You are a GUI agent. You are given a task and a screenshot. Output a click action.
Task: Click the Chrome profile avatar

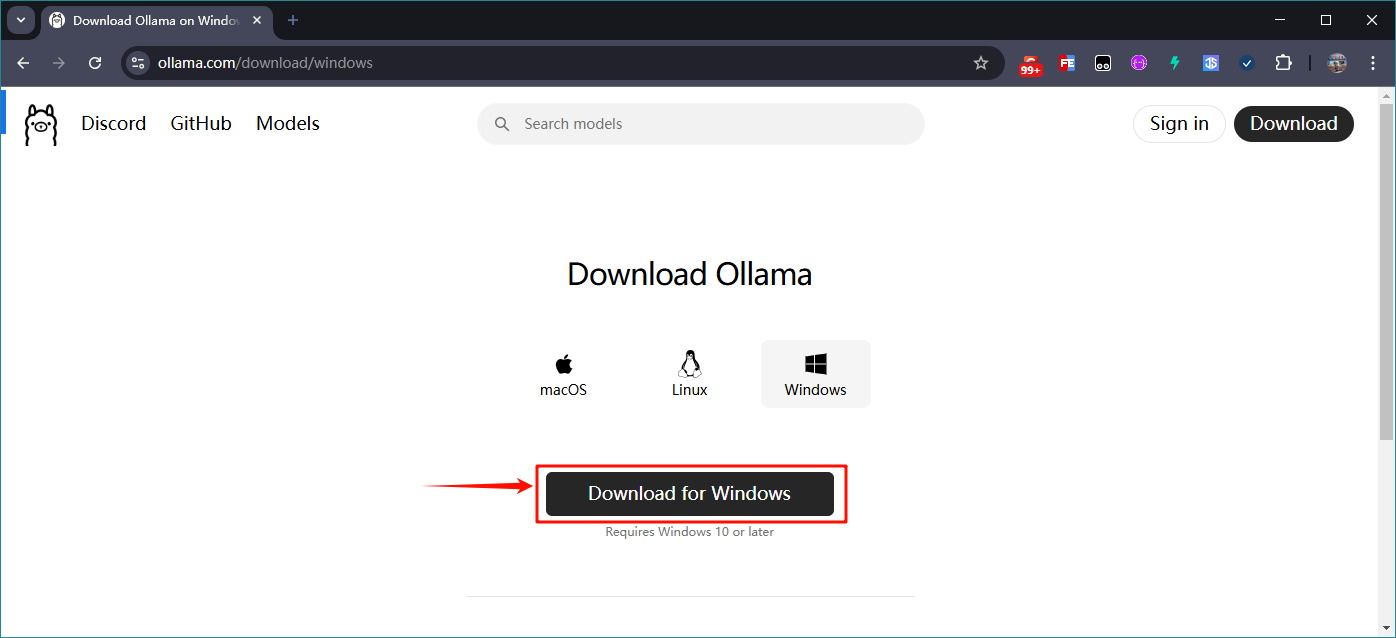tap(1336, 62)
